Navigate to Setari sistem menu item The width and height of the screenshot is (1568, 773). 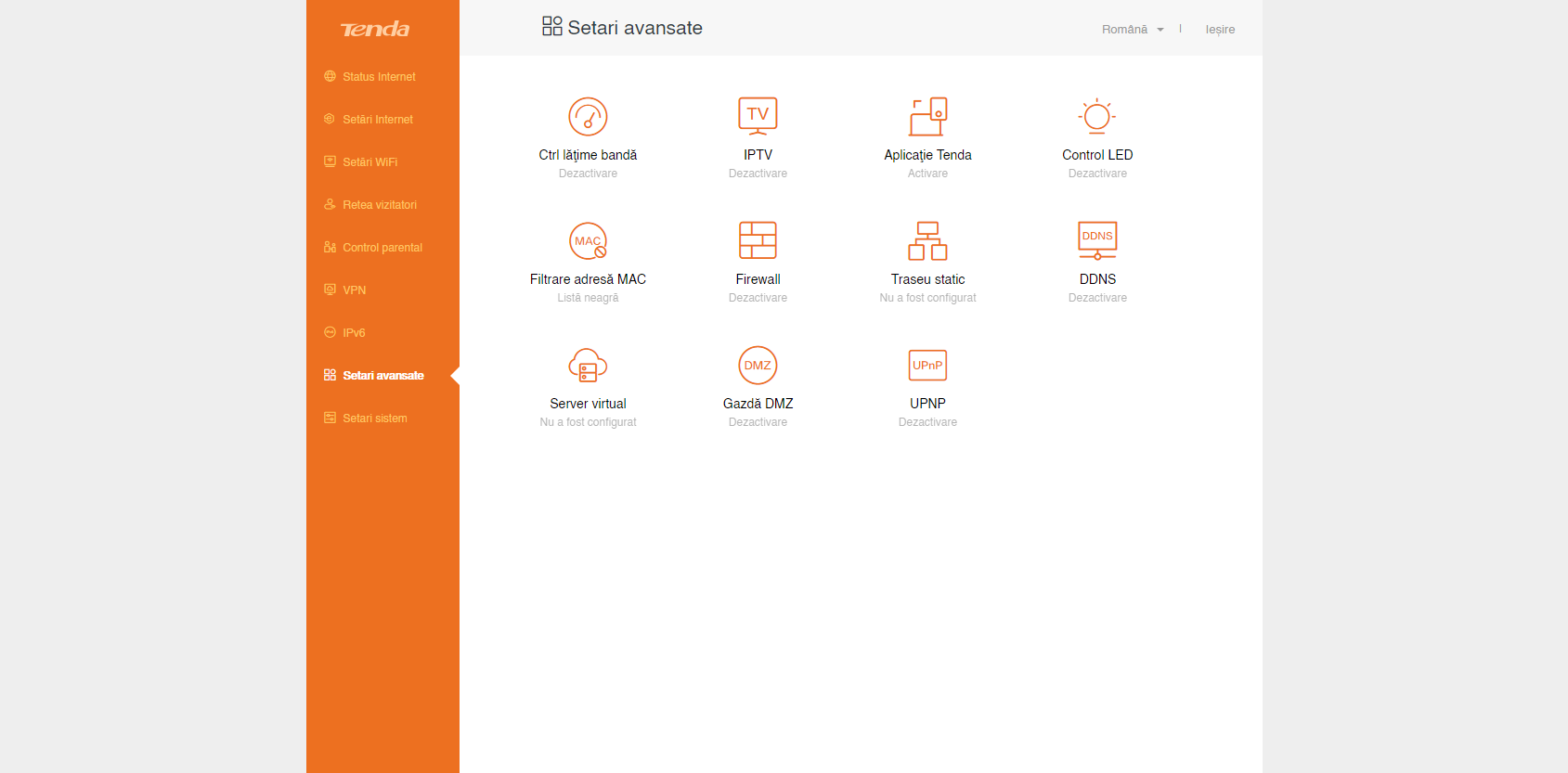click(x=374, y=419)
